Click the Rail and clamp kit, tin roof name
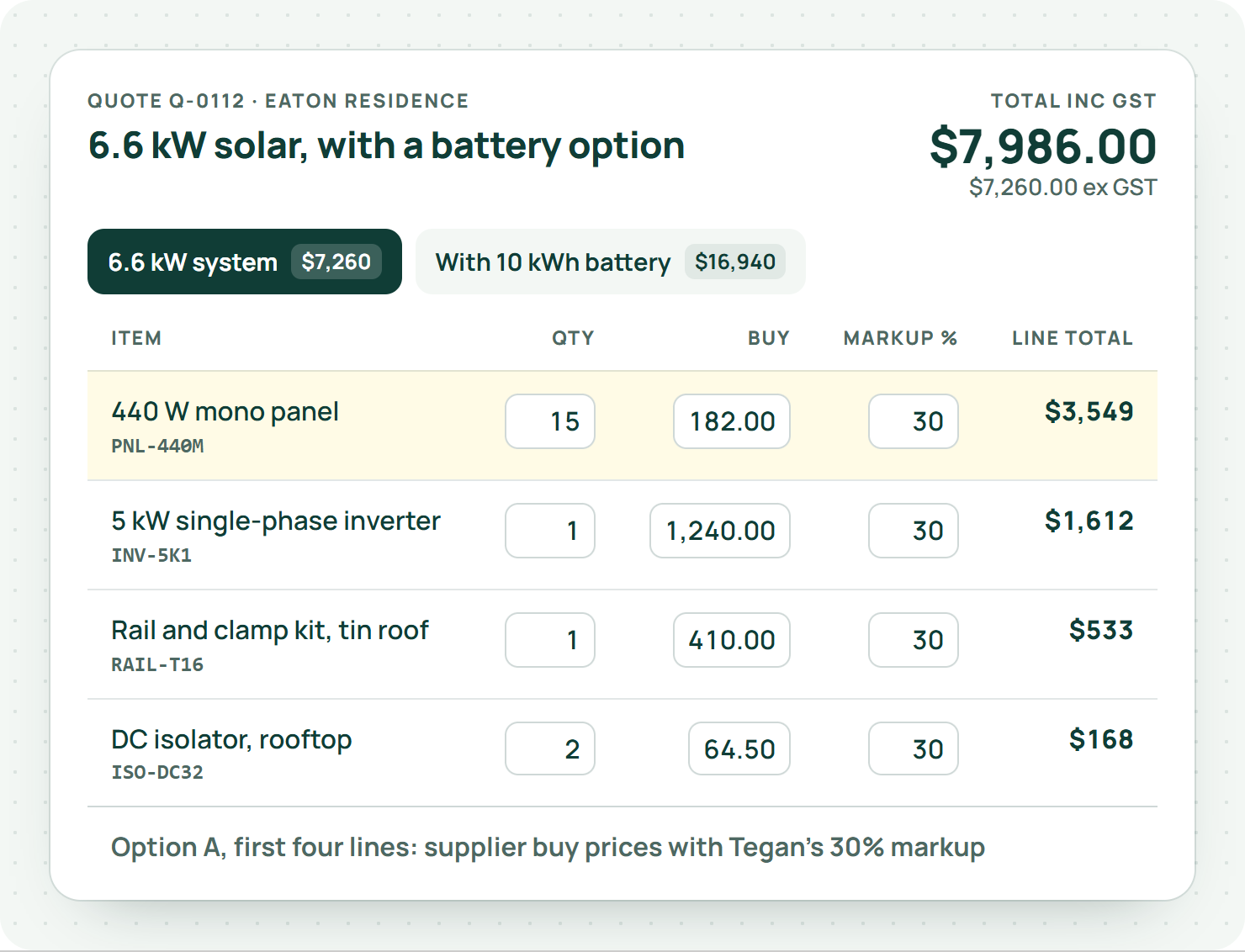The height and width of the screenshot is (952, 1245). pos(270,630)
